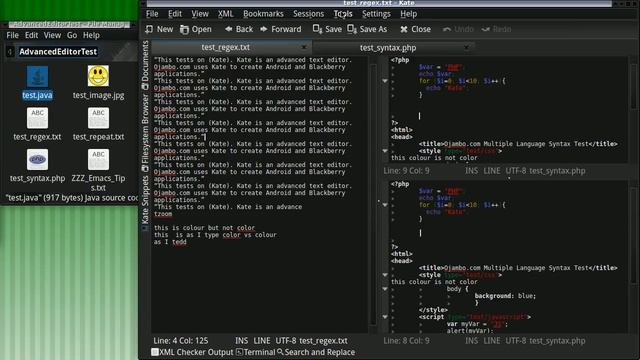Select test_repeat.txt file icon

coord(98,118)
